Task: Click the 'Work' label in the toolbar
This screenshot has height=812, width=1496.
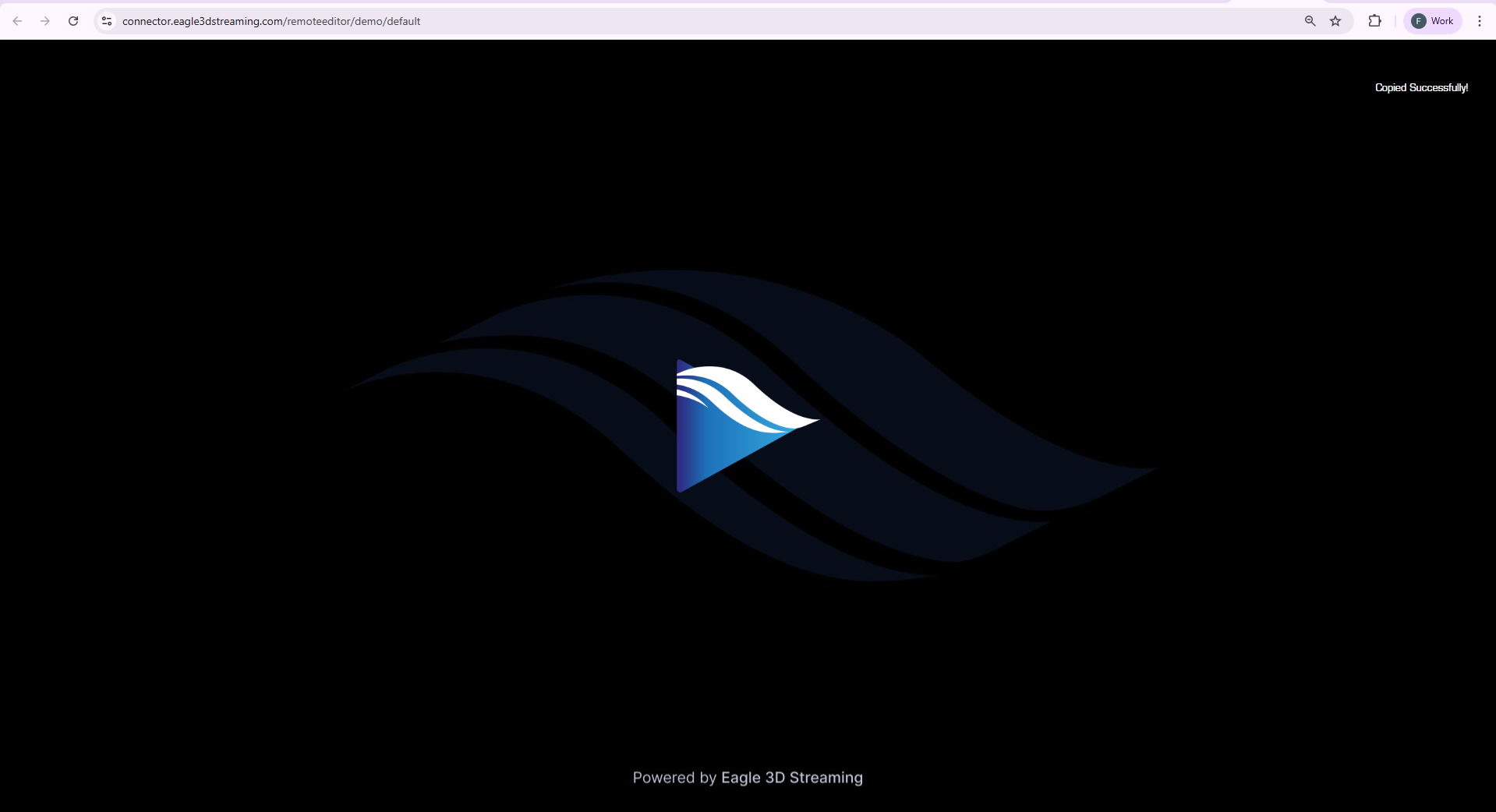Action: click(1441, 21)
